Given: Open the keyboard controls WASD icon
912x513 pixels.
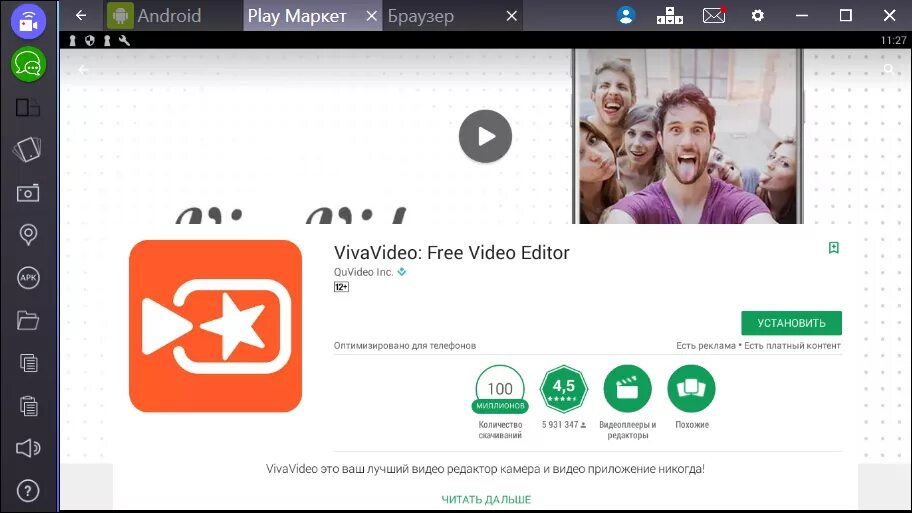Looking at the screenshot, I should [669, 16].
